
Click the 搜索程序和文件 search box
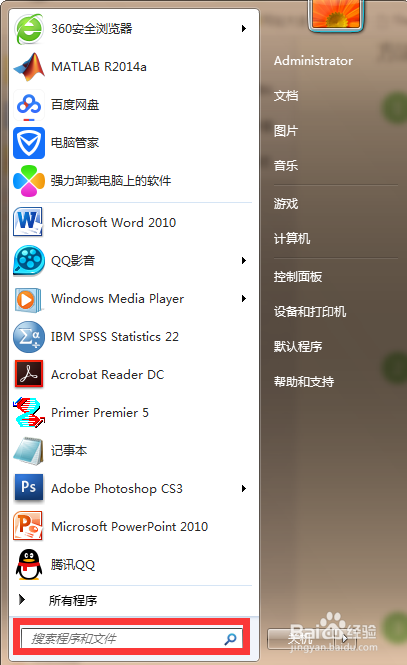(132, 638)
